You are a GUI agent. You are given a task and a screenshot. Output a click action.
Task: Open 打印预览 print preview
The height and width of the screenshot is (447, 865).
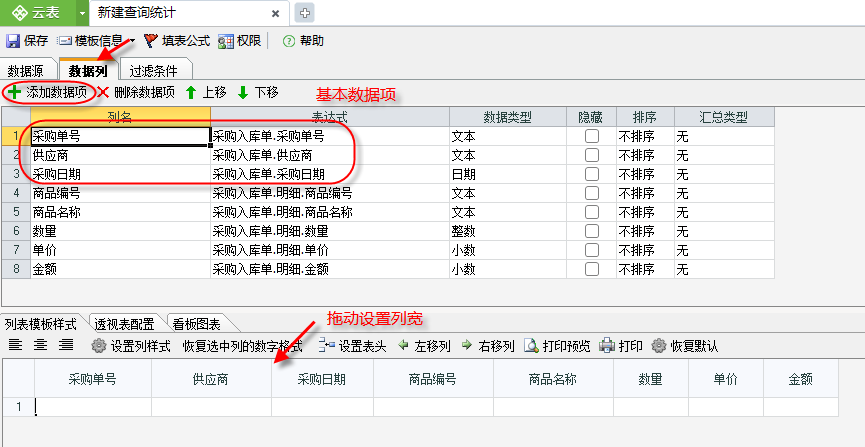pyautogui.click(x=557, y=346)
